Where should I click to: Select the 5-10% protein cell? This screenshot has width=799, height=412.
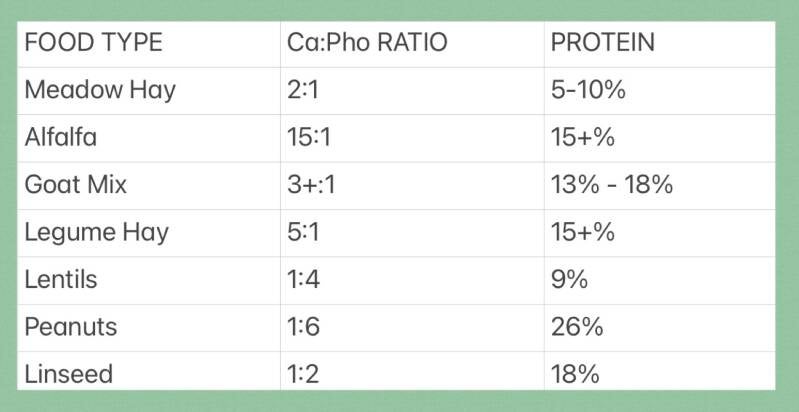(x=588, y=90)
